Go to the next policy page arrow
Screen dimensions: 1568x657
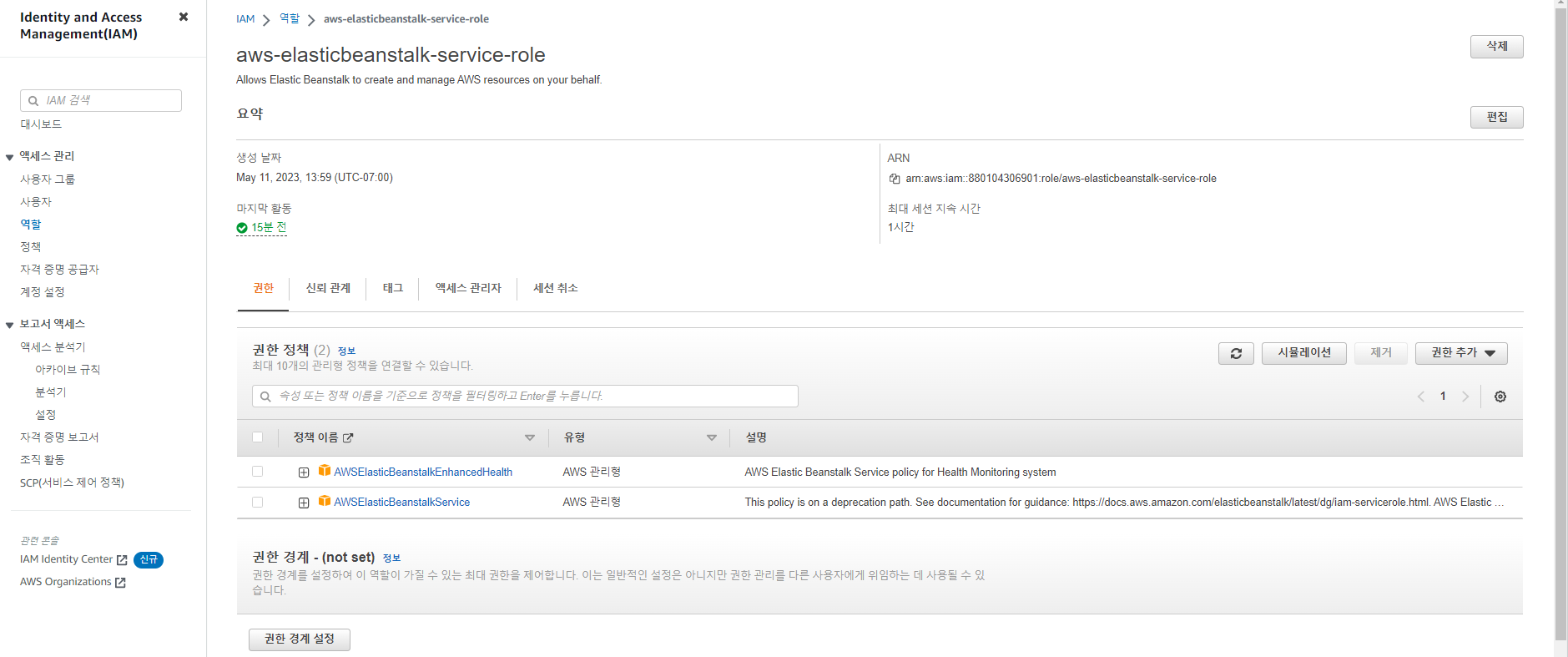tap(1465, 397)
